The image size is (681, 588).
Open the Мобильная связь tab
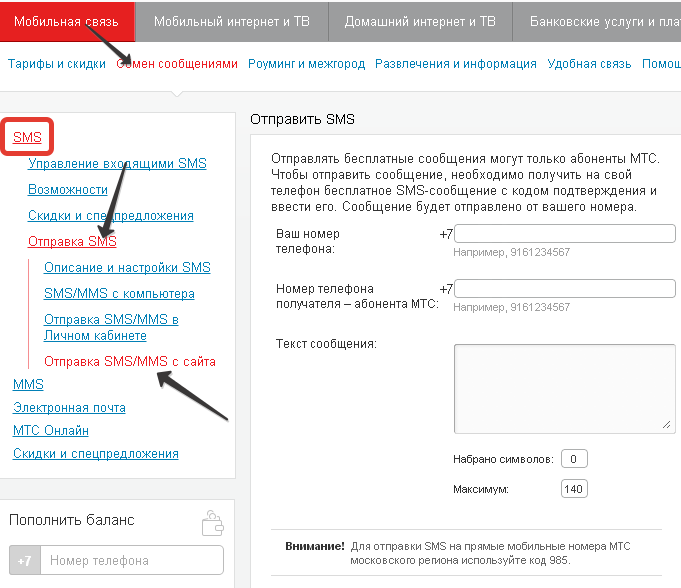click(x=66, y=21)
